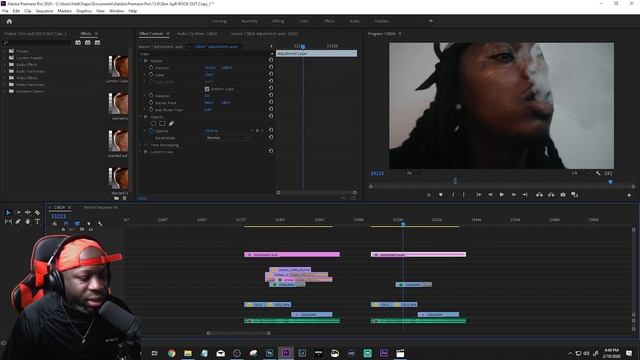Expand Presets folder in Effects panel

tap(5, 51)
